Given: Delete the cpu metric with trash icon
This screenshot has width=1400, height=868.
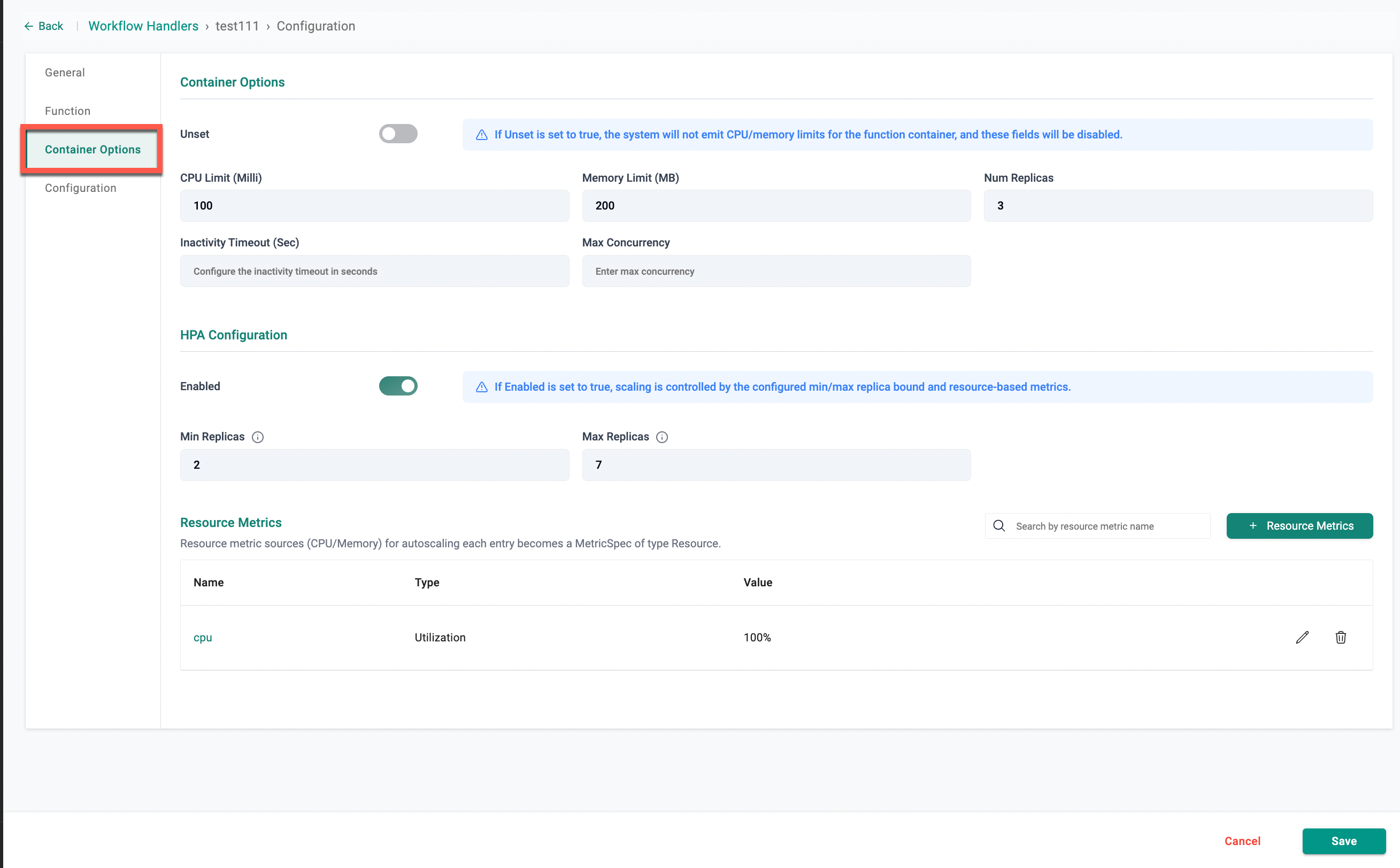Looking at the screenshot, I should tap(1341, 637).
